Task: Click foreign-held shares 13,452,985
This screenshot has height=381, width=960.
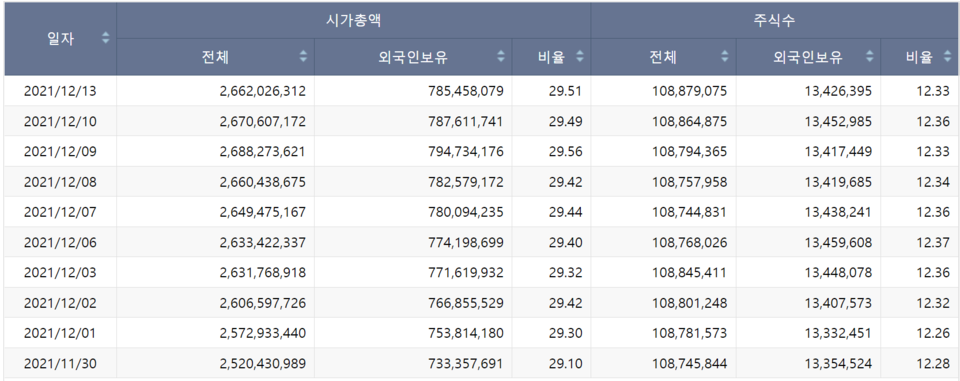Action: pyautogui.click(x=838, y=121)
